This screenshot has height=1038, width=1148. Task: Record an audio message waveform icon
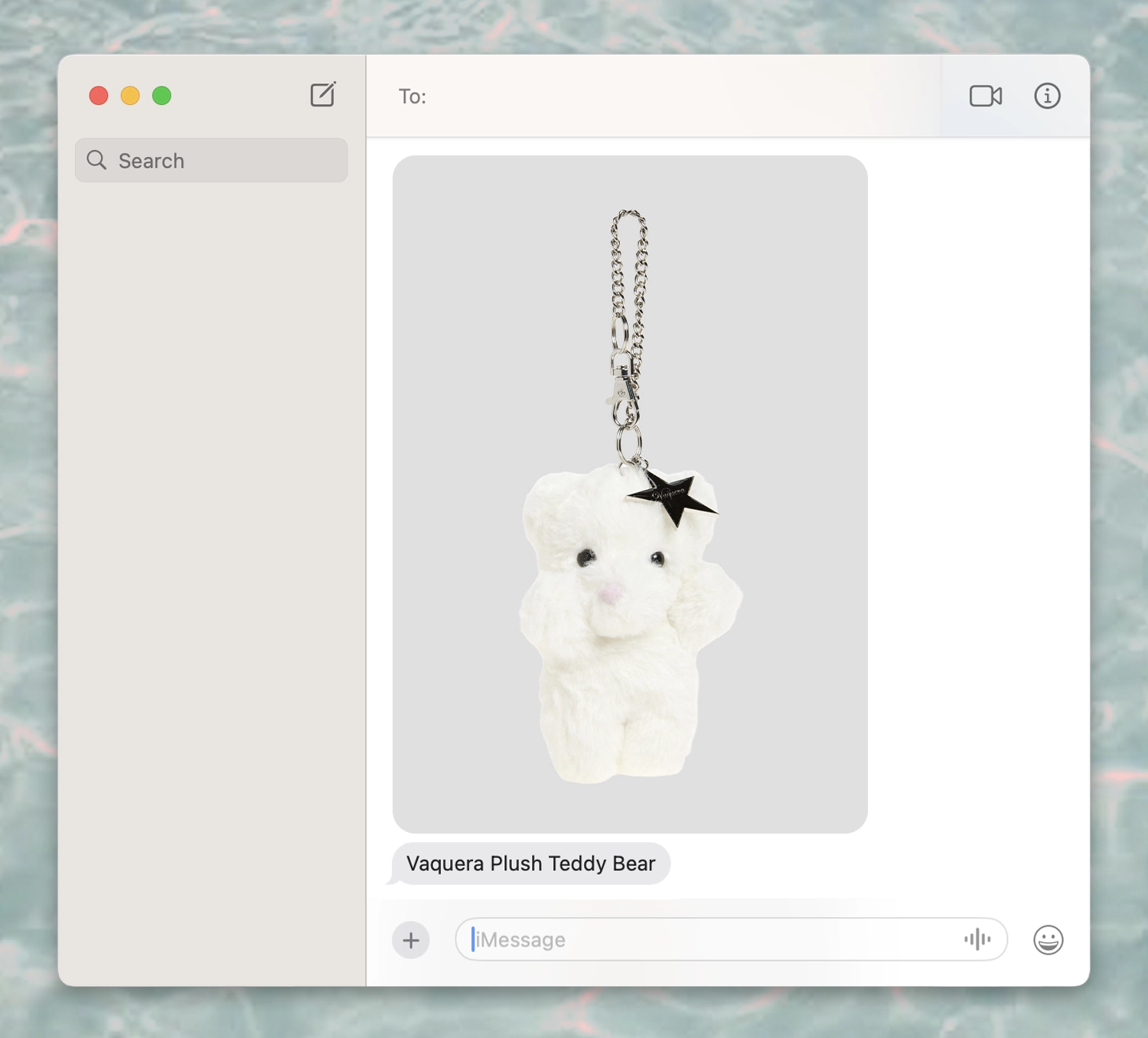point(977,939)
